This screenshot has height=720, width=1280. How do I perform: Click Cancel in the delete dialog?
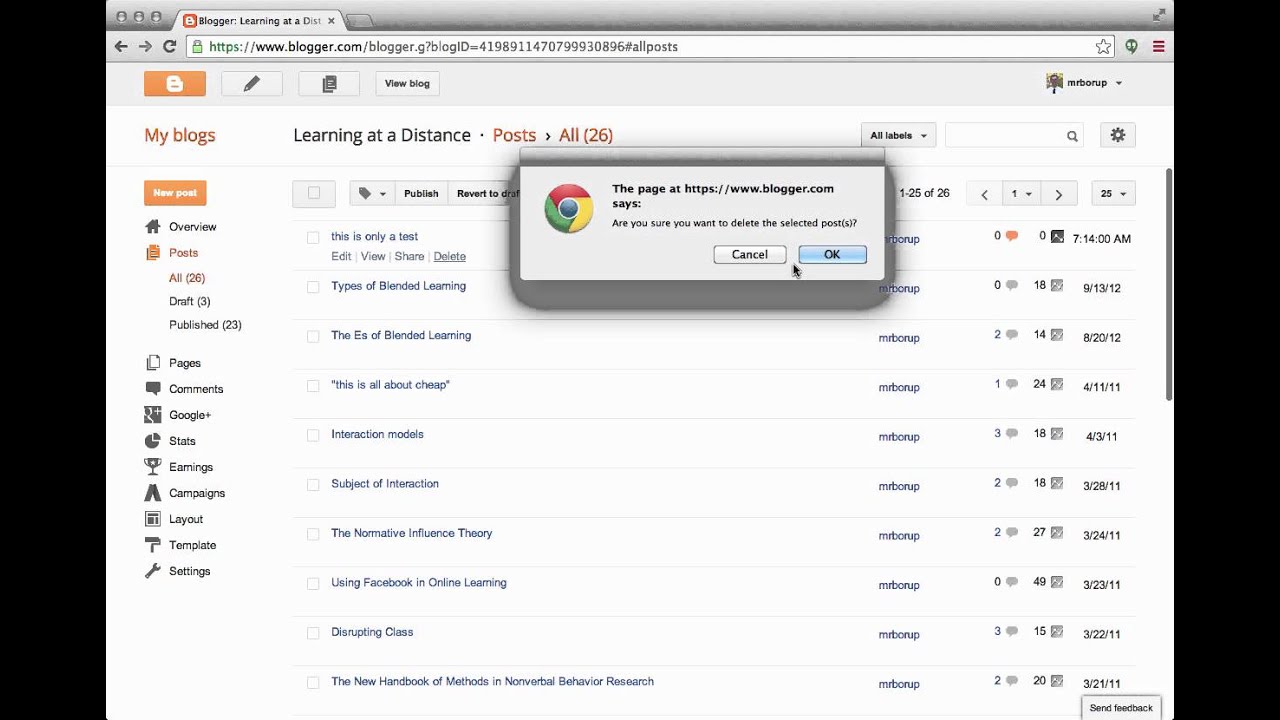click(x=749, y=255)
